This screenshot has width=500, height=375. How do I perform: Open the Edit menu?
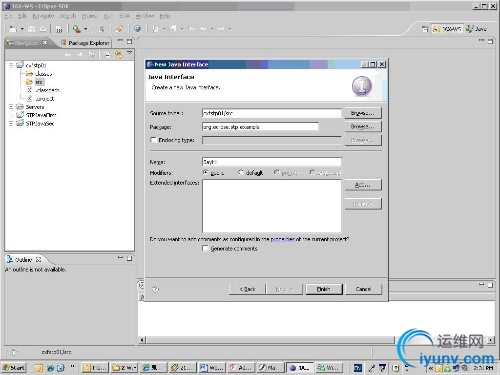tap(22, 16)
